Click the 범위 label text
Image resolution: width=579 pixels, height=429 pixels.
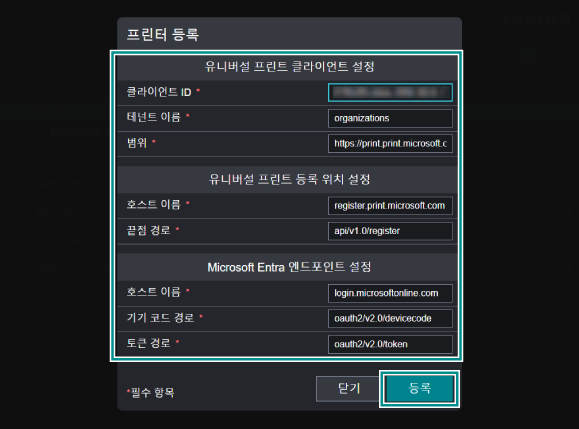pyautogui.click(x=137, y=143)
